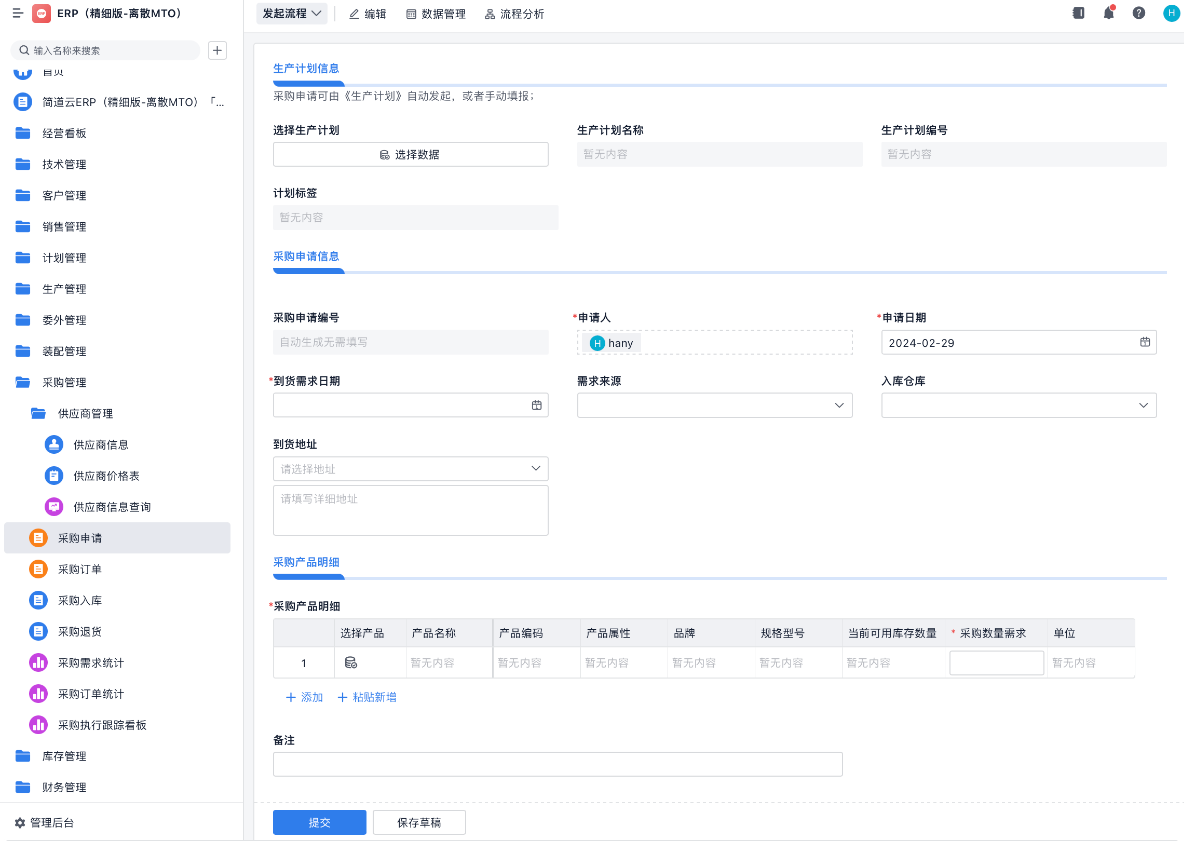Image resolution: width=1184 pixels, height=843 pixels.
Task: Click the 保存草稿 button
Action: [419, 822]
